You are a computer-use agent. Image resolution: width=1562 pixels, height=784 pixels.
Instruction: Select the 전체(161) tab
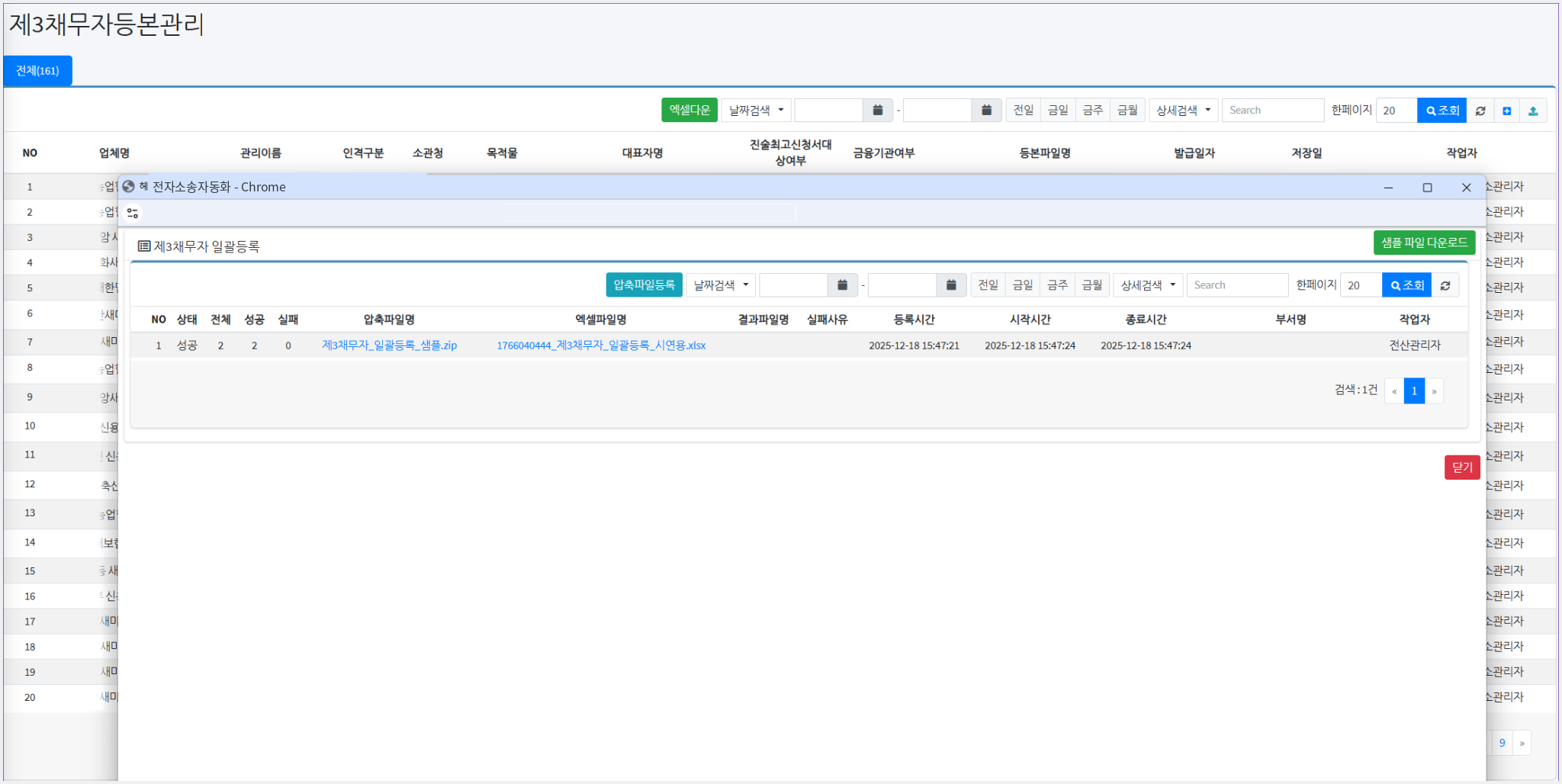tap(37, 71)
